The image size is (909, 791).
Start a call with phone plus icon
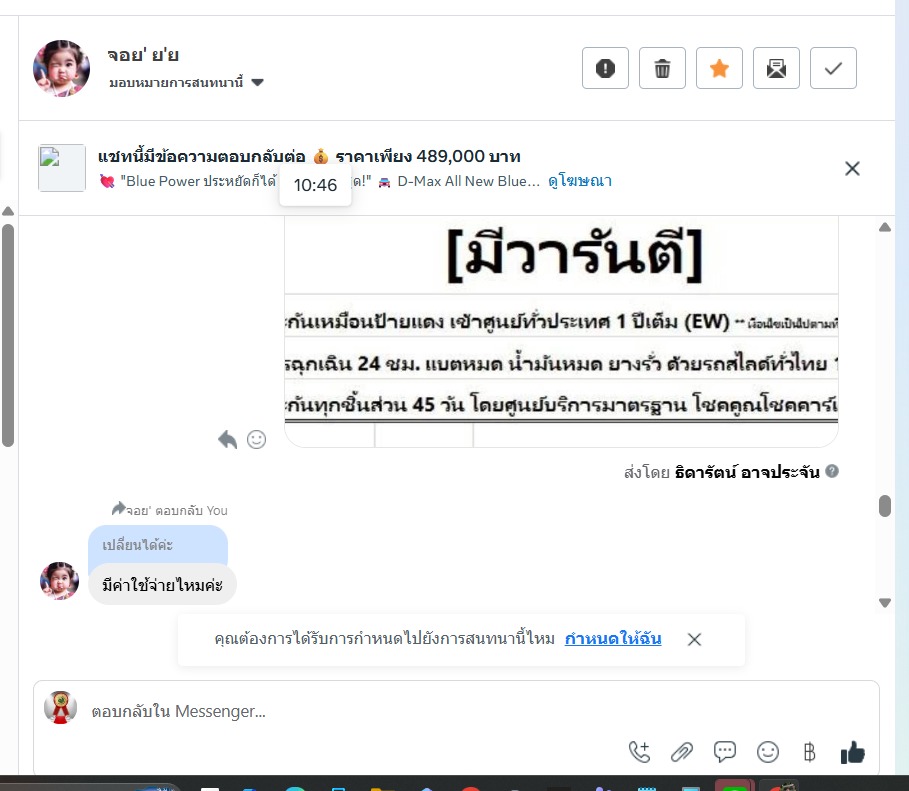[639, 752]
